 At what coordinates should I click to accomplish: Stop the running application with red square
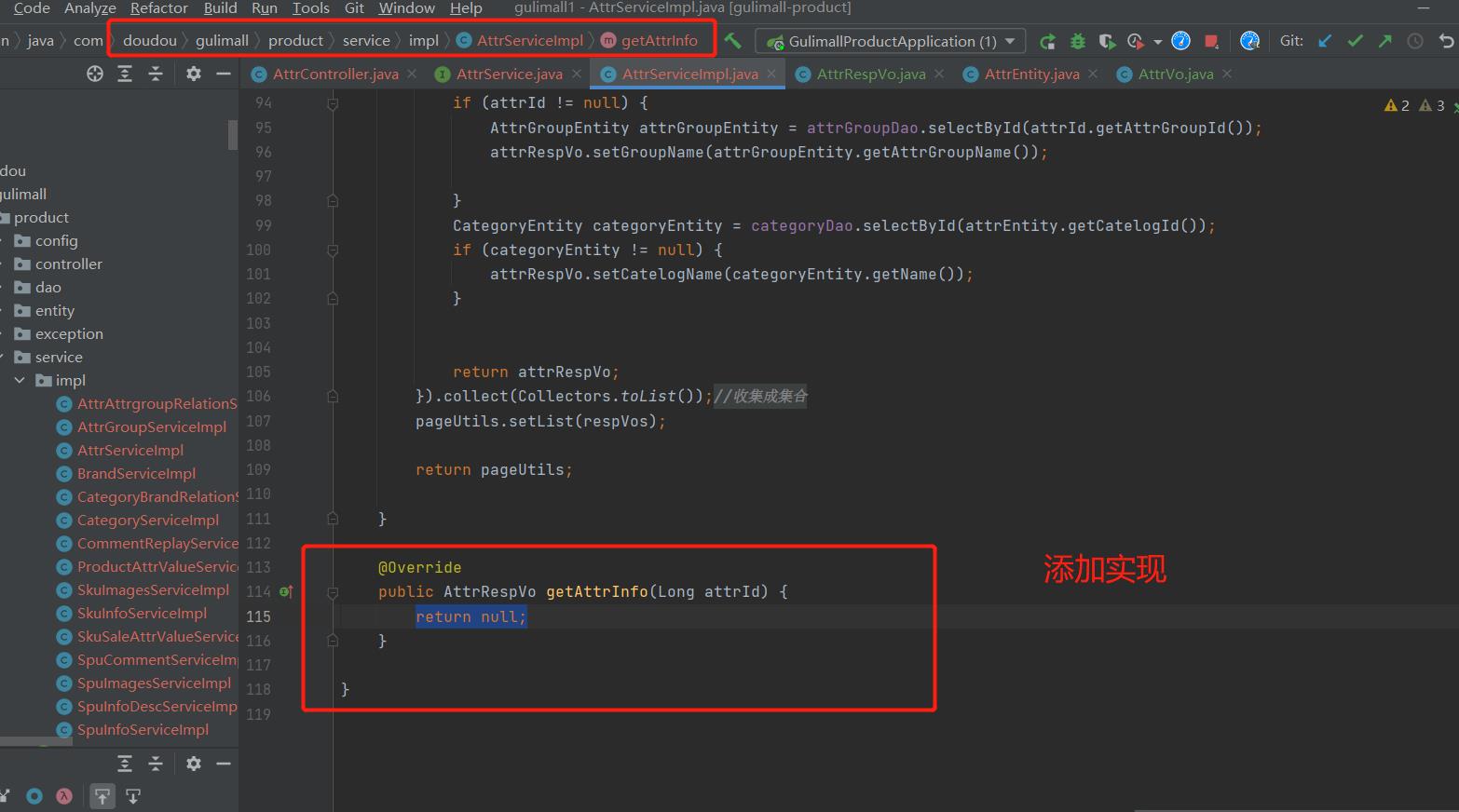(1211, 41)
